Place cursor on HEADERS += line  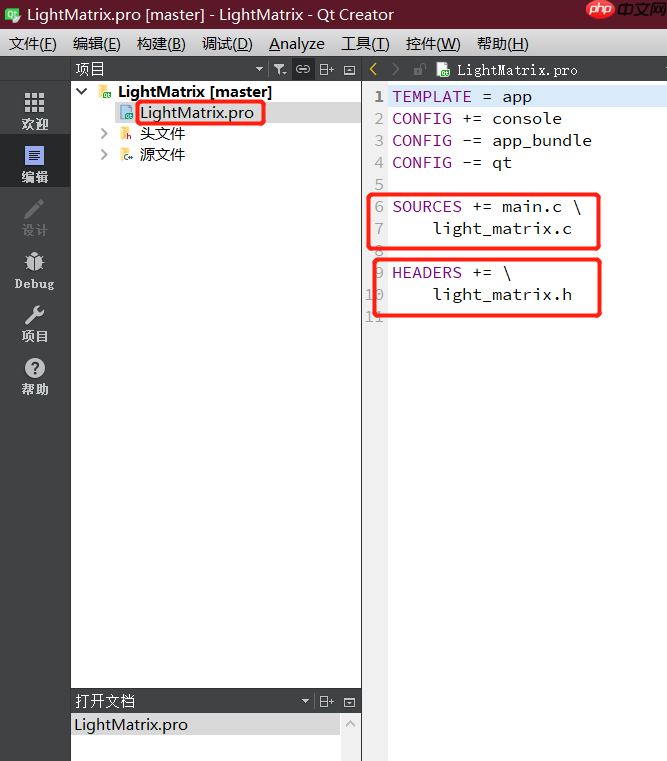pyautogui.click(x=451, y=273)
